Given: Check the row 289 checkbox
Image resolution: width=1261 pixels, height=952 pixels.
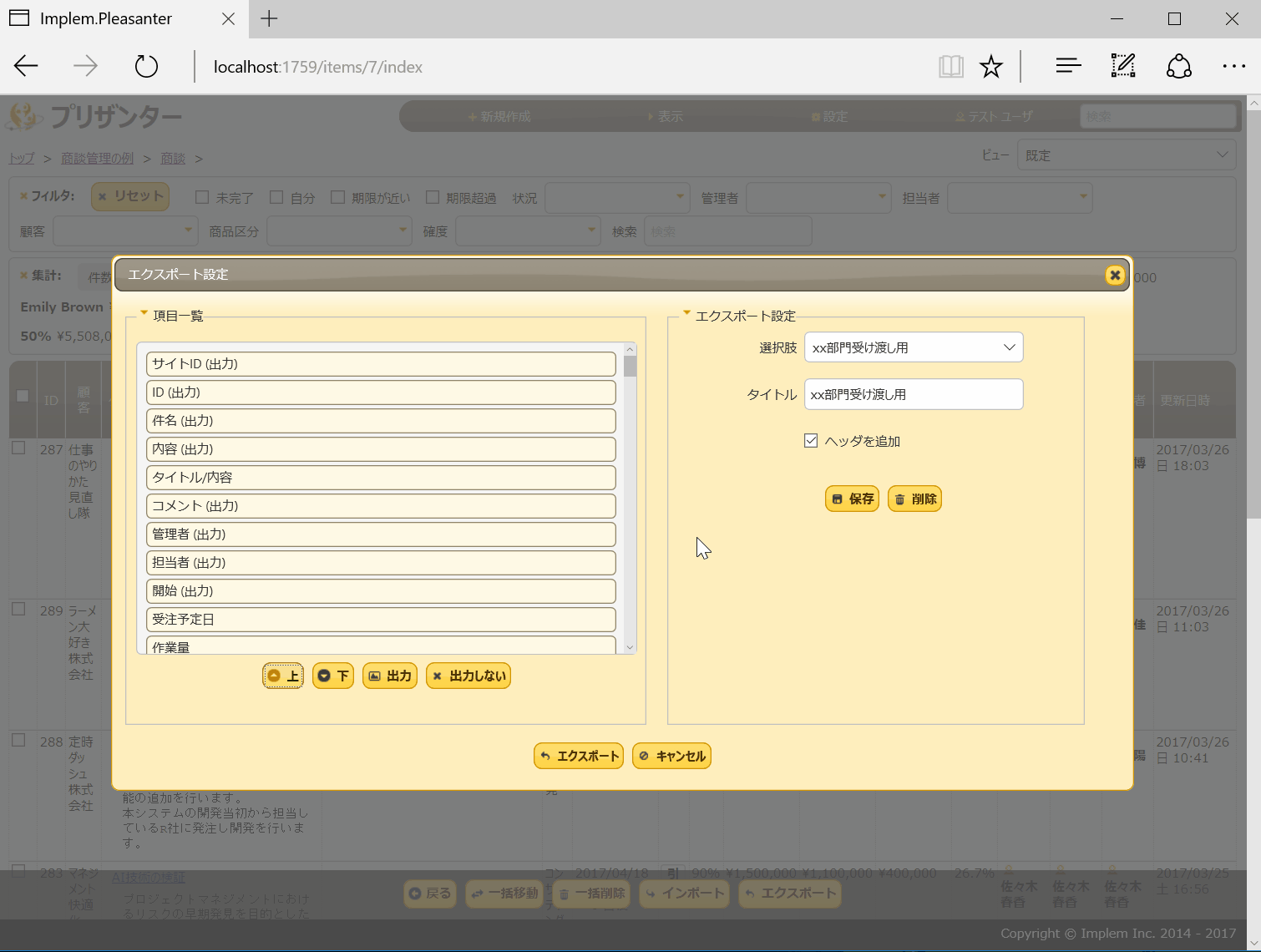Looking at the screenshot, I should pyautogui.click(x=18, y=609).
